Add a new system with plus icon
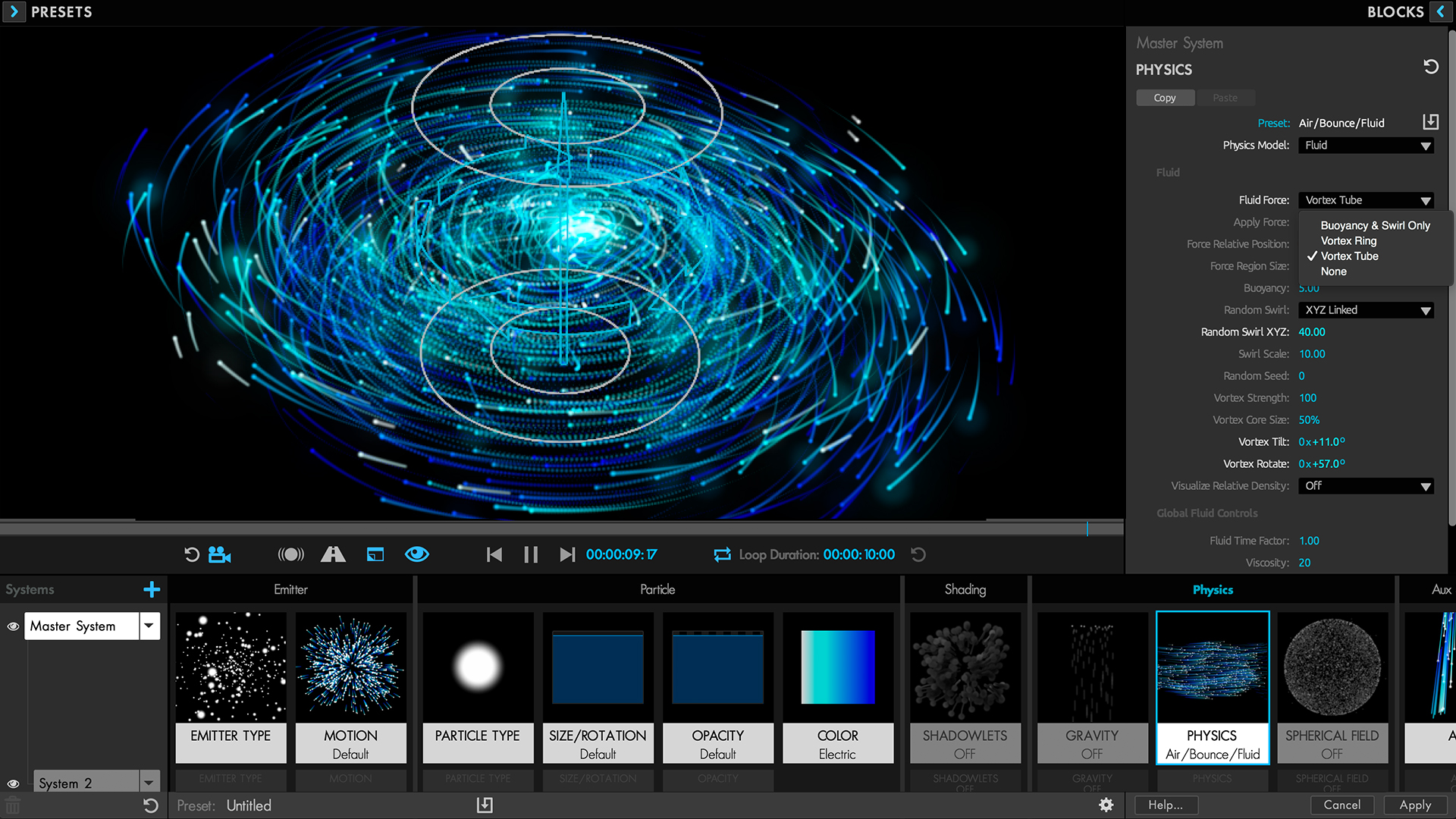This screenshot has height=819, width=1456. 151,589
